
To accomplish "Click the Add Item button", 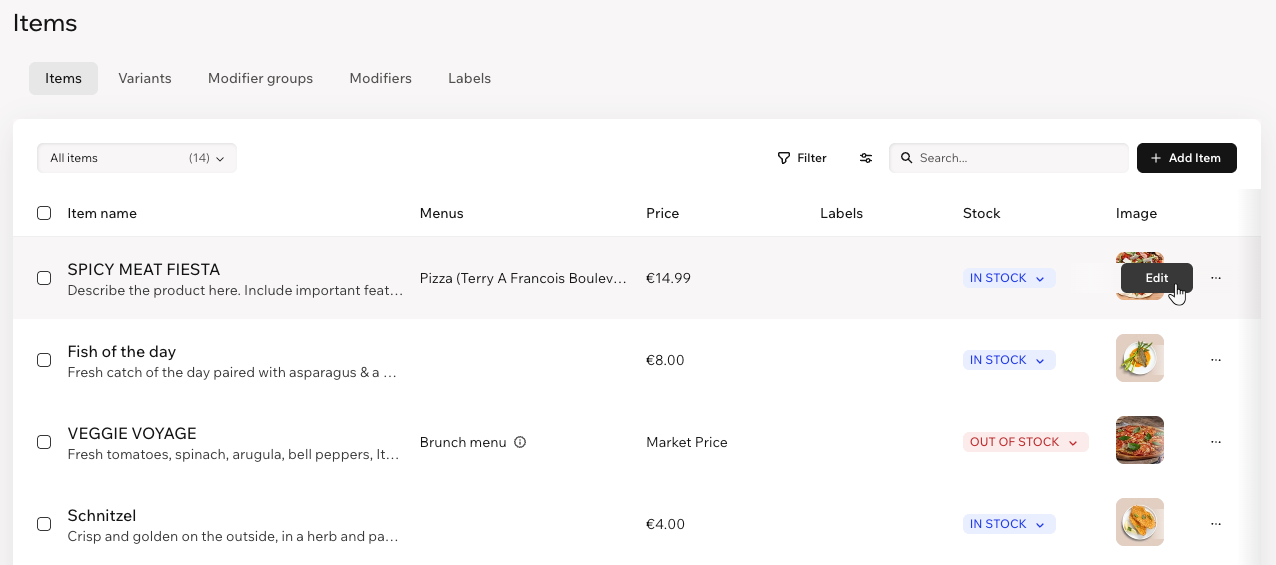I will click(1186, 158).
